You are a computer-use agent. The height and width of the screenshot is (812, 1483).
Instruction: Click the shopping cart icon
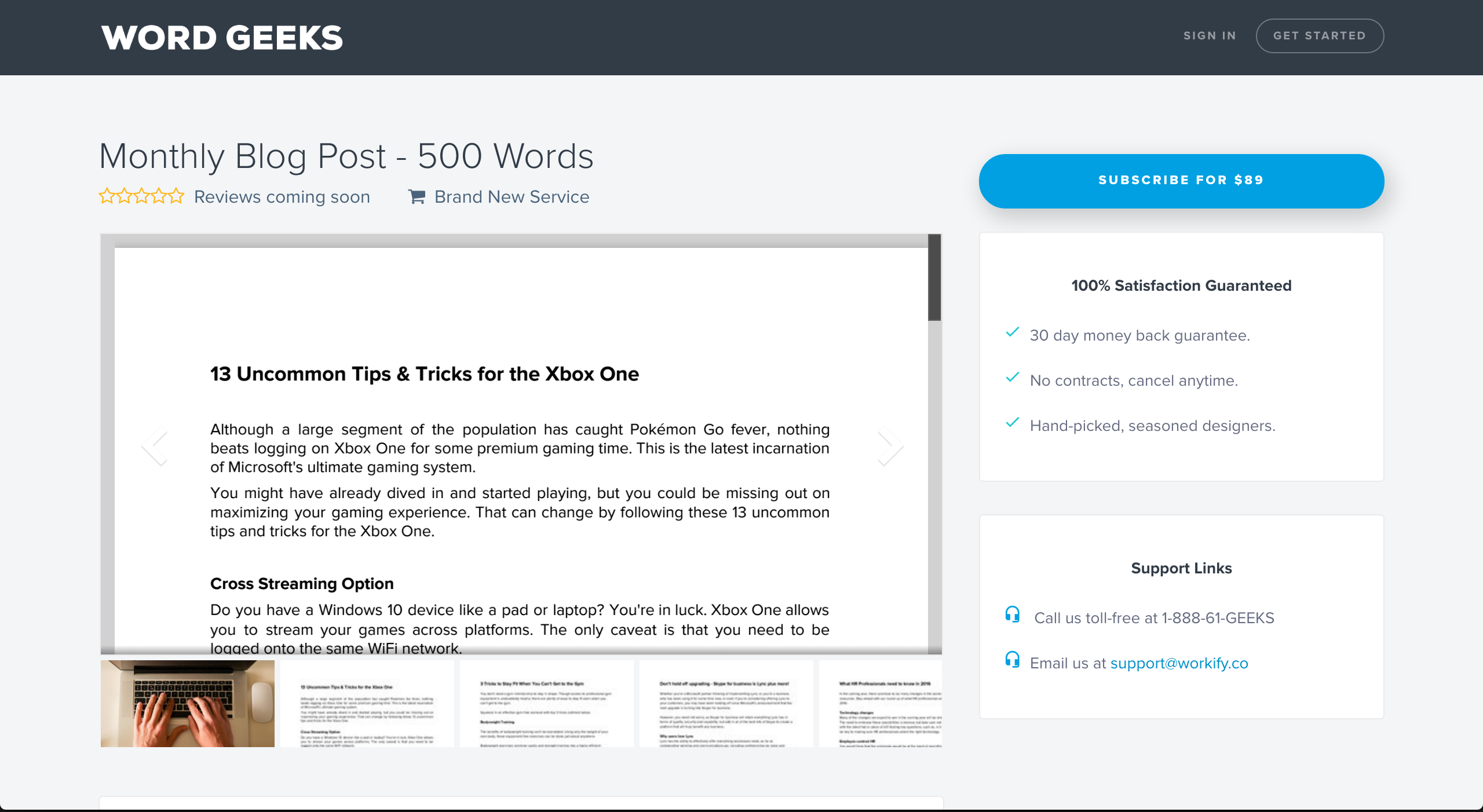417,197
